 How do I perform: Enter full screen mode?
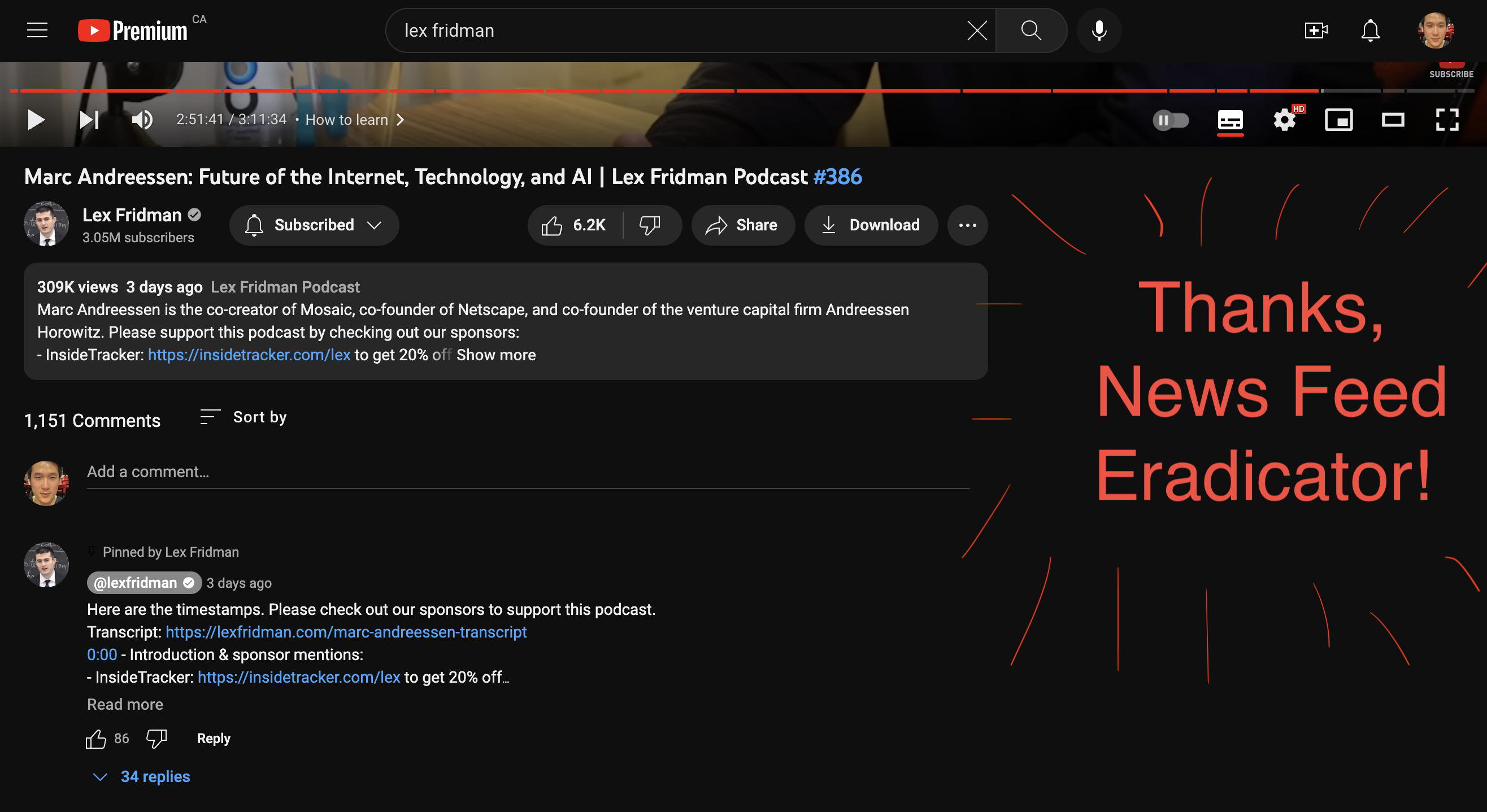click(x=1447, y=120)
